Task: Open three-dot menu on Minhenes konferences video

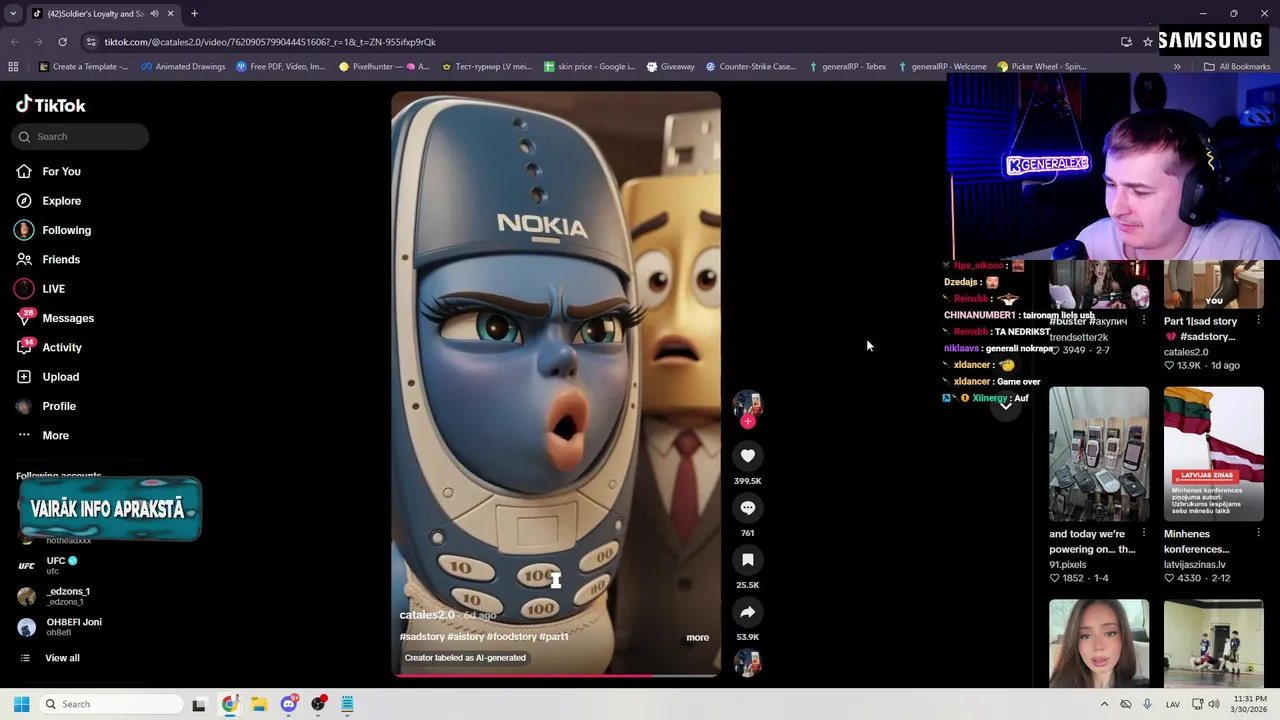Action: (x=1257, y=533)
